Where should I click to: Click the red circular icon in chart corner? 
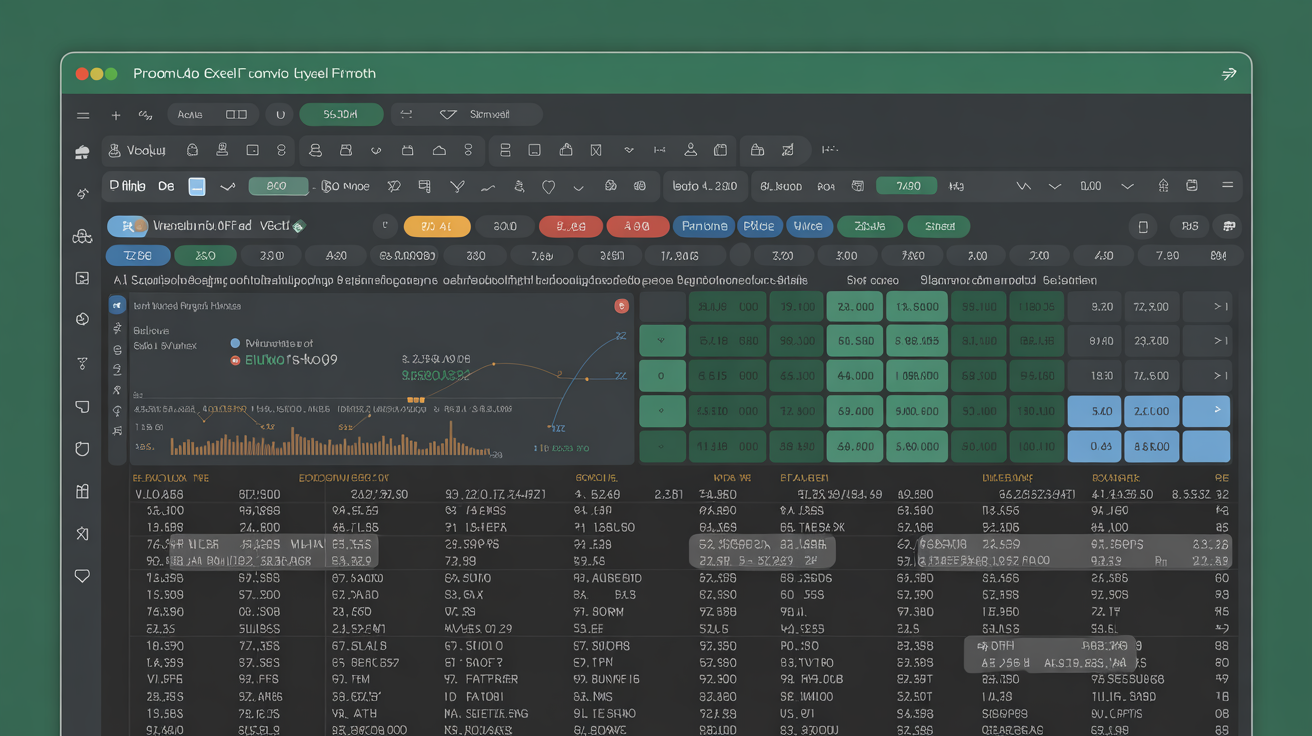621,306
